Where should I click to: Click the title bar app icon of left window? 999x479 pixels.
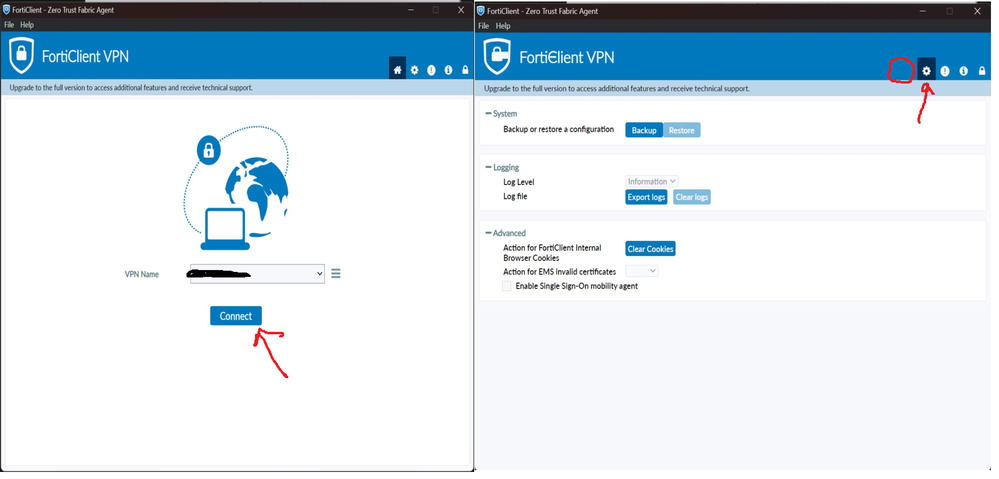6,10
